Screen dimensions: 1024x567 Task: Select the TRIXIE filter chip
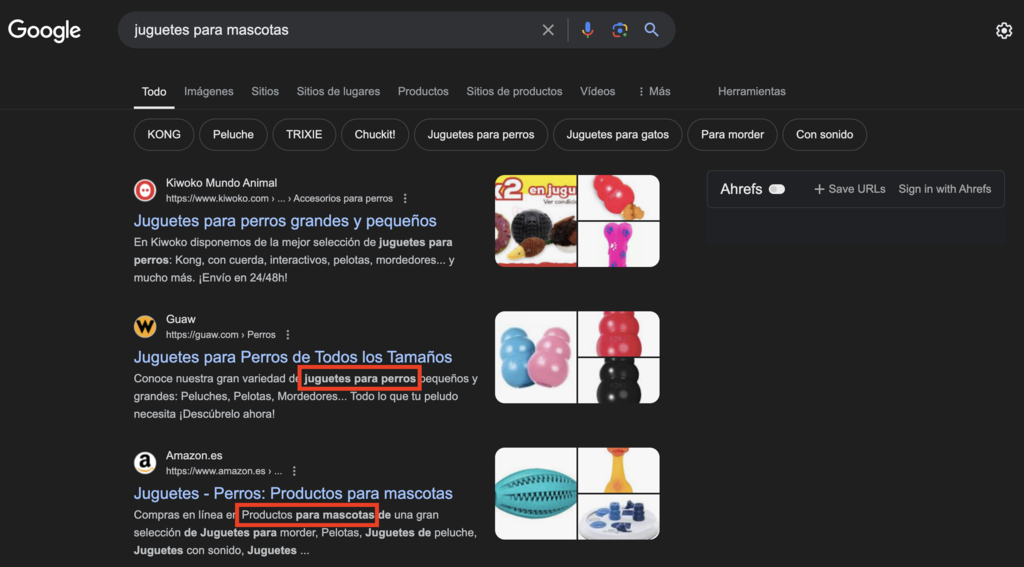pyautogui.click(x=304, y=135)
